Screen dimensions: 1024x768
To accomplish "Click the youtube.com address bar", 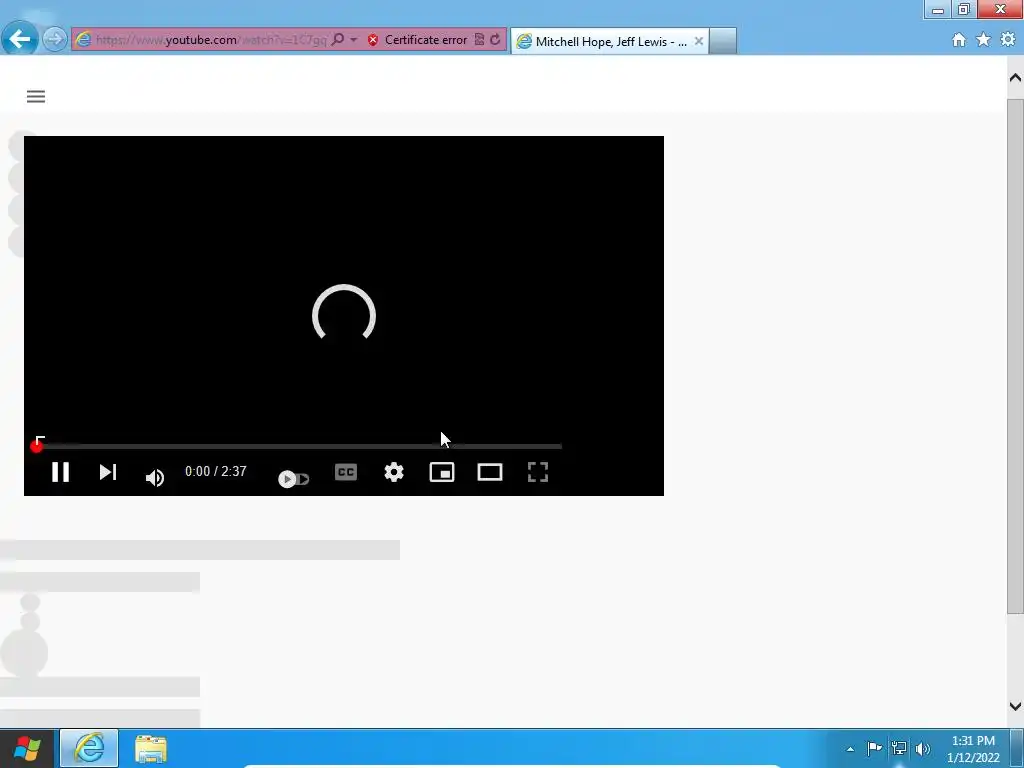I will click(x=210, y=40).
